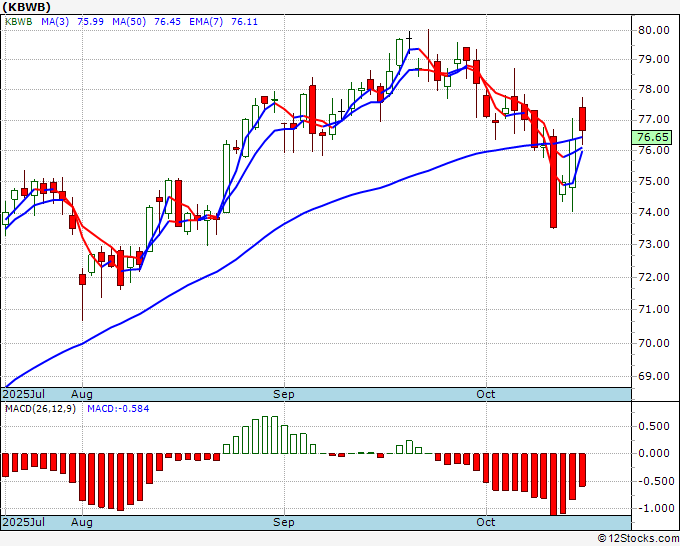Click the 69.00 price axis label
Viewport: 680px width, 546px height.
pyautogui.click(x=654, y=376)
